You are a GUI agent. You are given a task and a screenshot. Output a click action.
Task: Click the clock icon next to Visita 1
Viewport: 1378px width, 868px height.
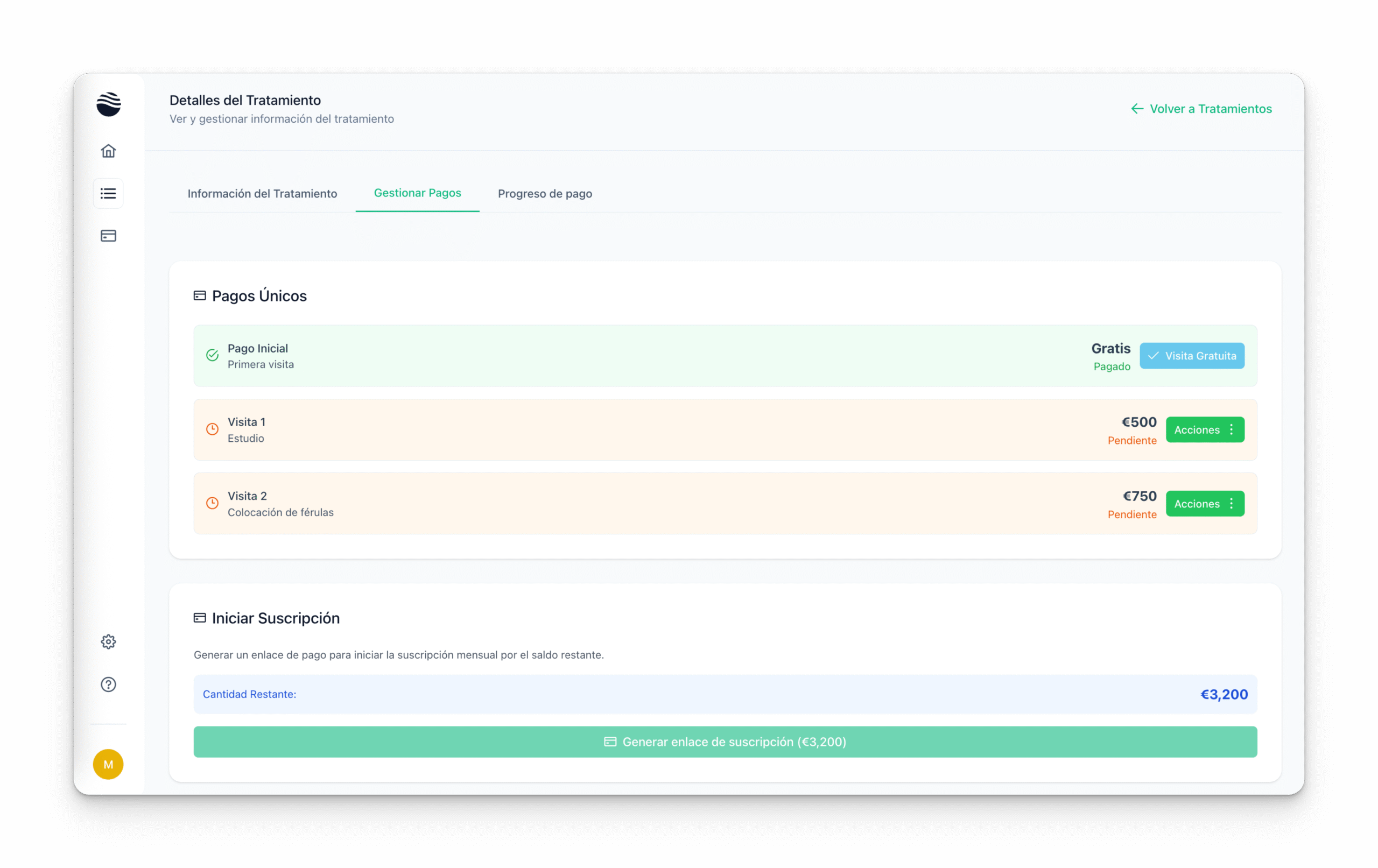click(x=212, y=429)
